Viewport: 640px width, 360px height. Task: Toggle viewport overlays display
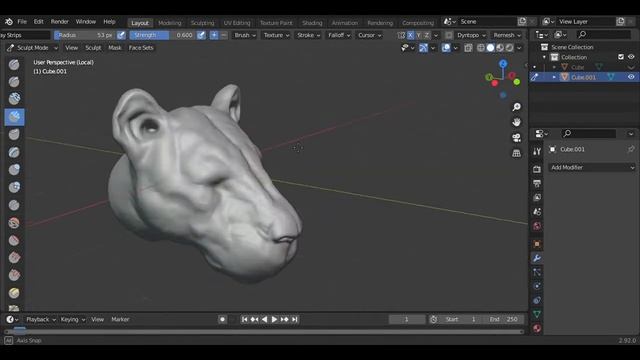coord(446,48)
